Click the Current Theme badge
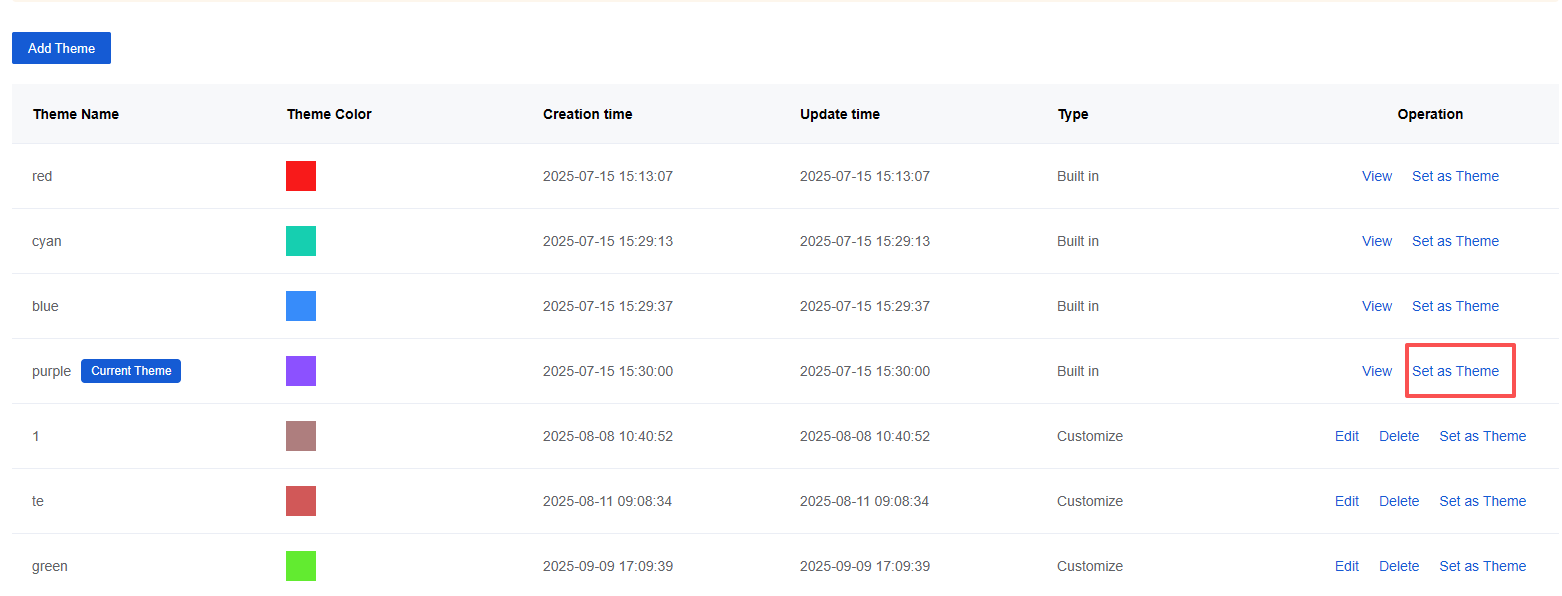 [x=131, y=371]
